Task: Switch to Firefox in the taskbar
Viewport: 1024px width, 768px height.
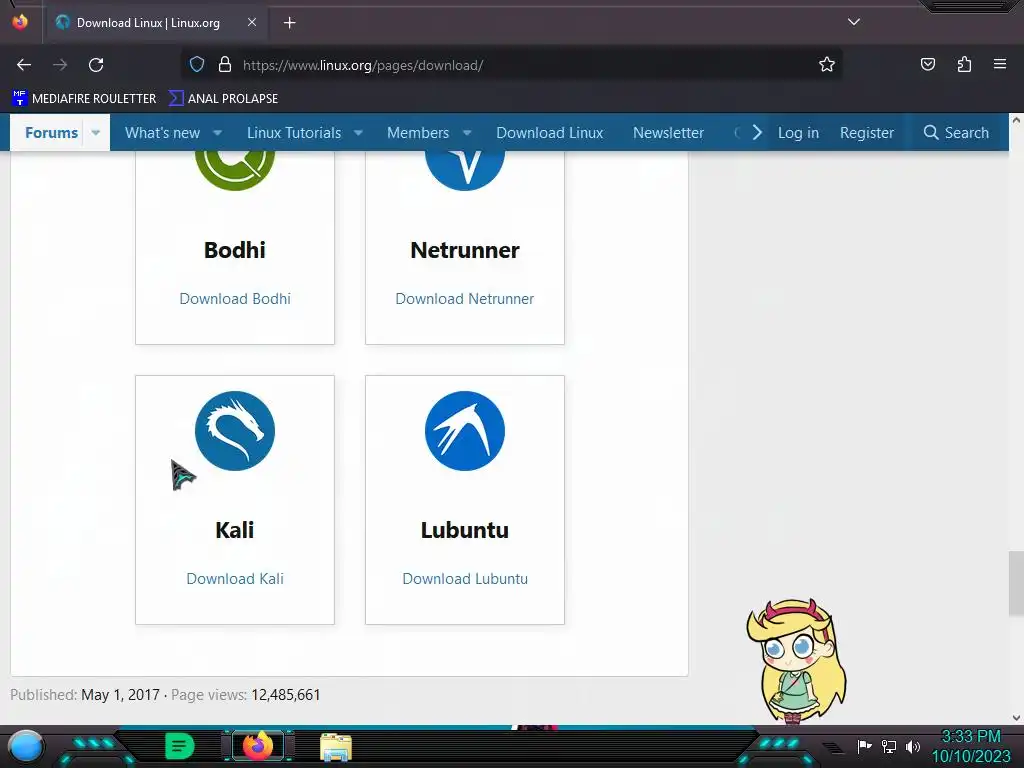Action: pyautogui.click(x=258, y=746)
